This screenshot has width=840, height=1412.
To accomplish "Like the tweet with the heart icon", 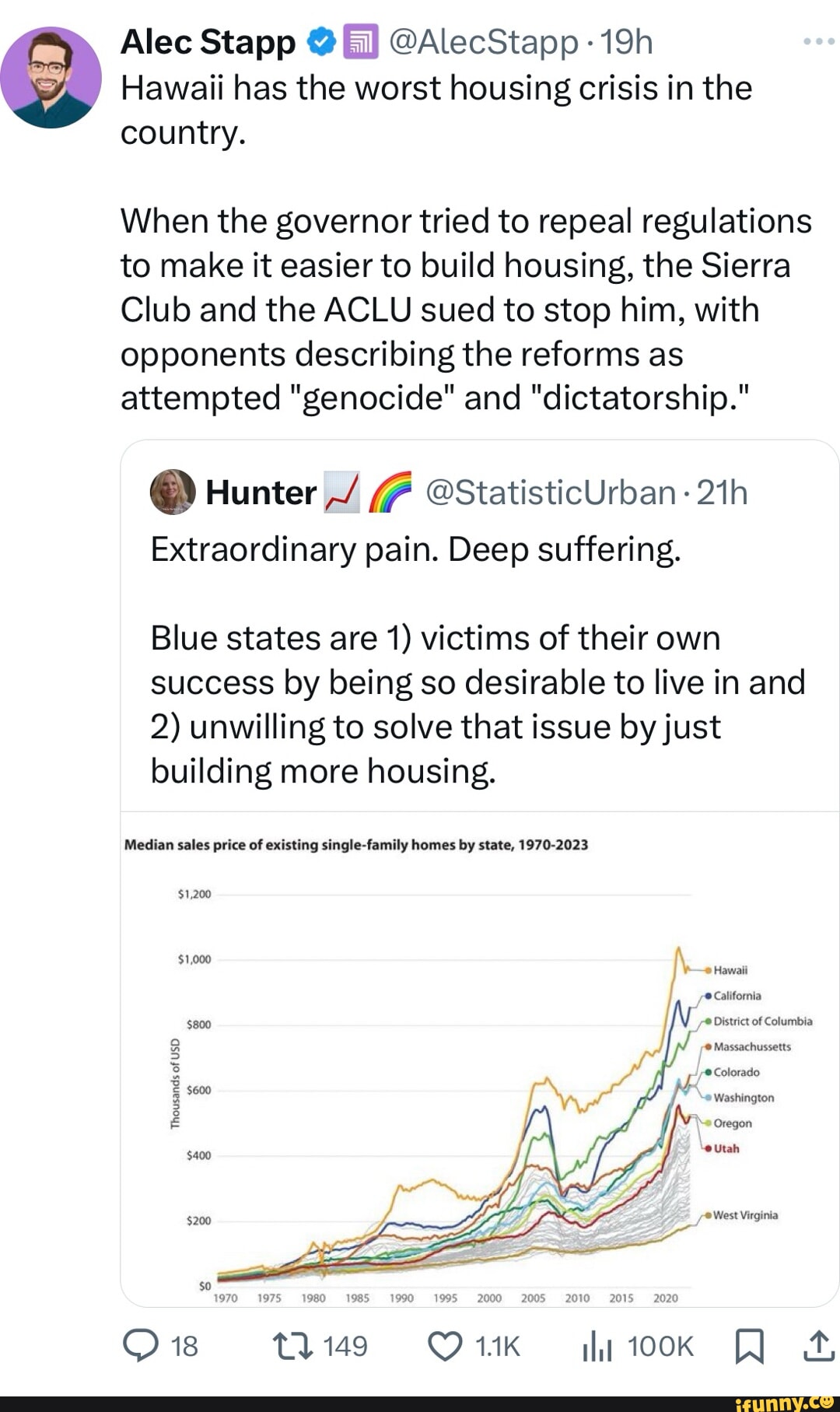I will pyautogui.click(x=445, y=1347).
